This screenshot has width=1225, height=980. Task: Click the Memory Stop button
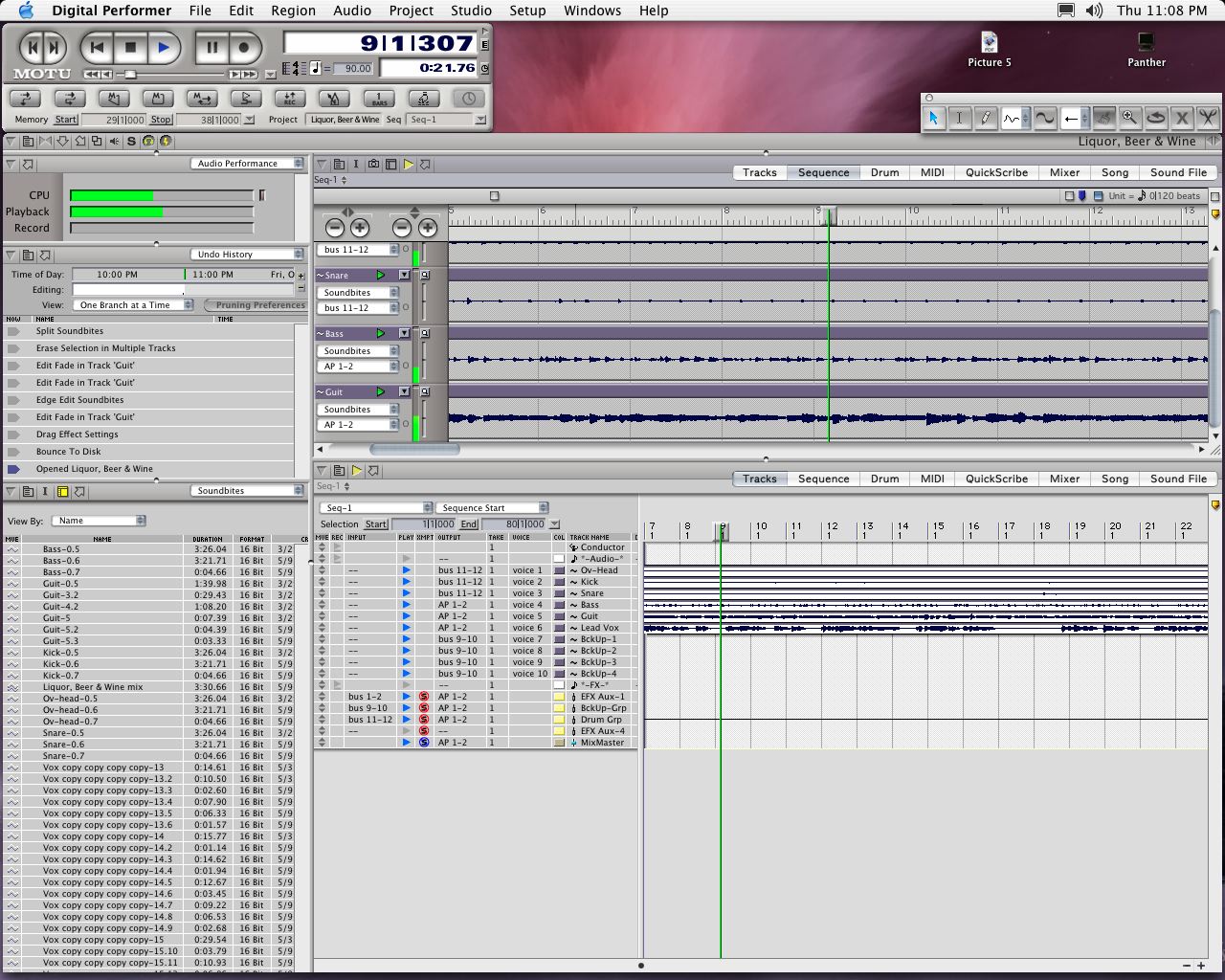[x=161, y=120]
